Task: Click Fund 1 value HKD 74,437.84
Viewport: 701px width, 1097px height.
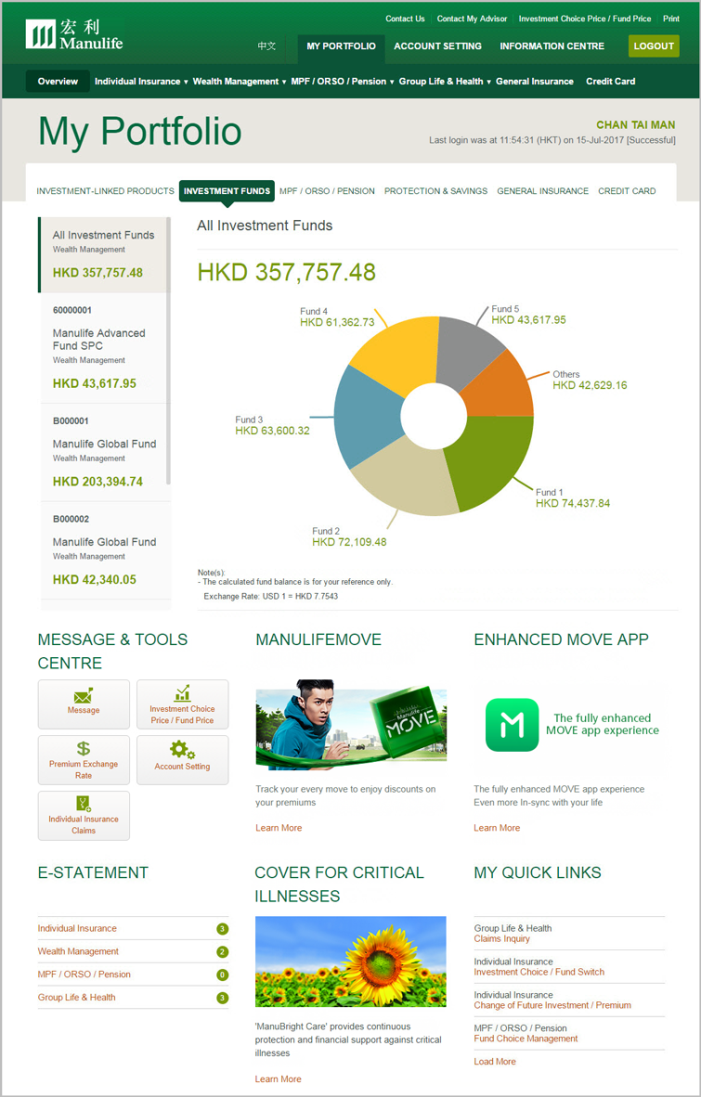Action: (x=573, y=503)
